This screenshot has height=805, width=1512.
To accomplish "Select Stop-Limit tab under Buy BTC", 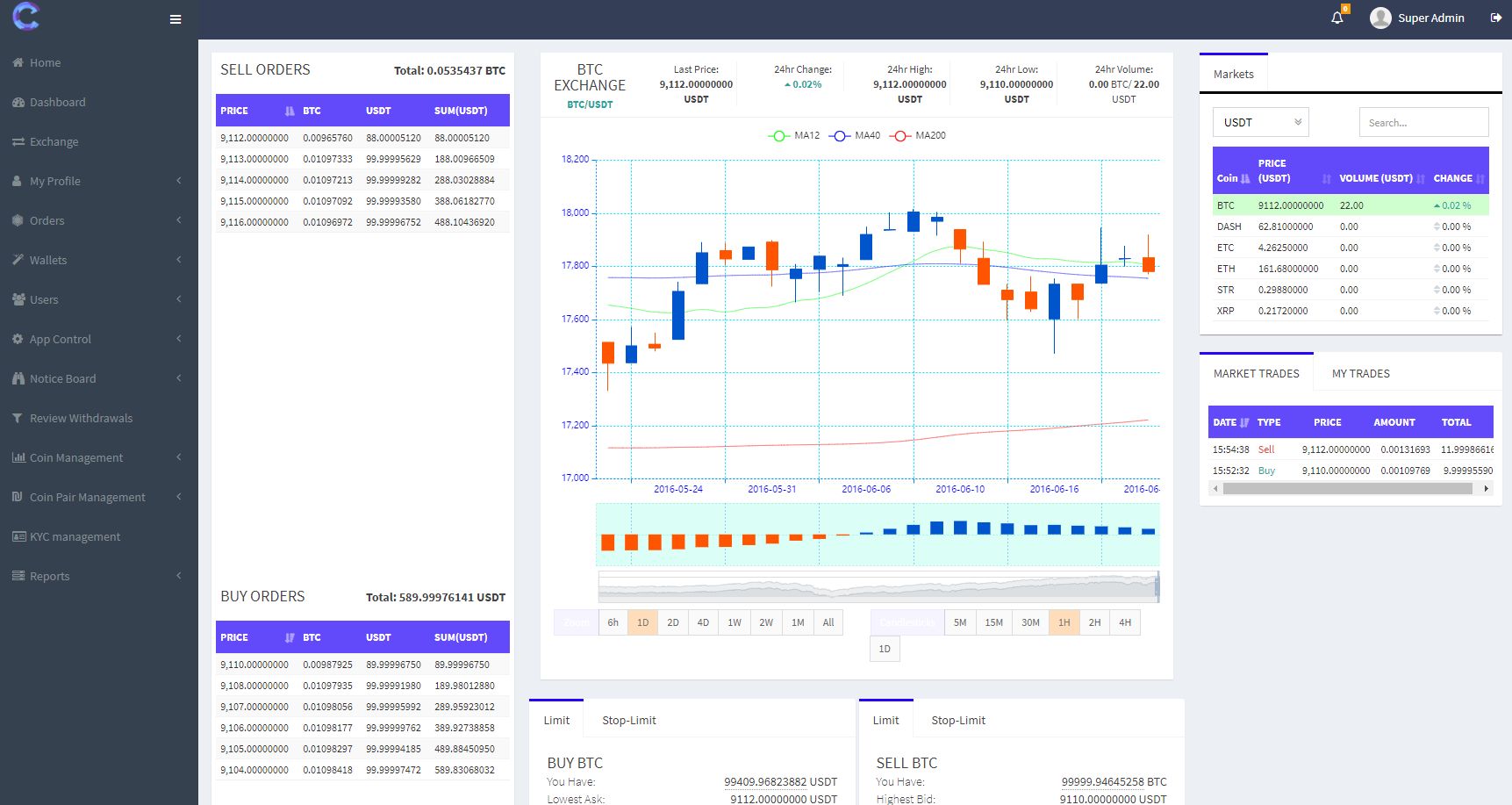I will coord(628,720).
